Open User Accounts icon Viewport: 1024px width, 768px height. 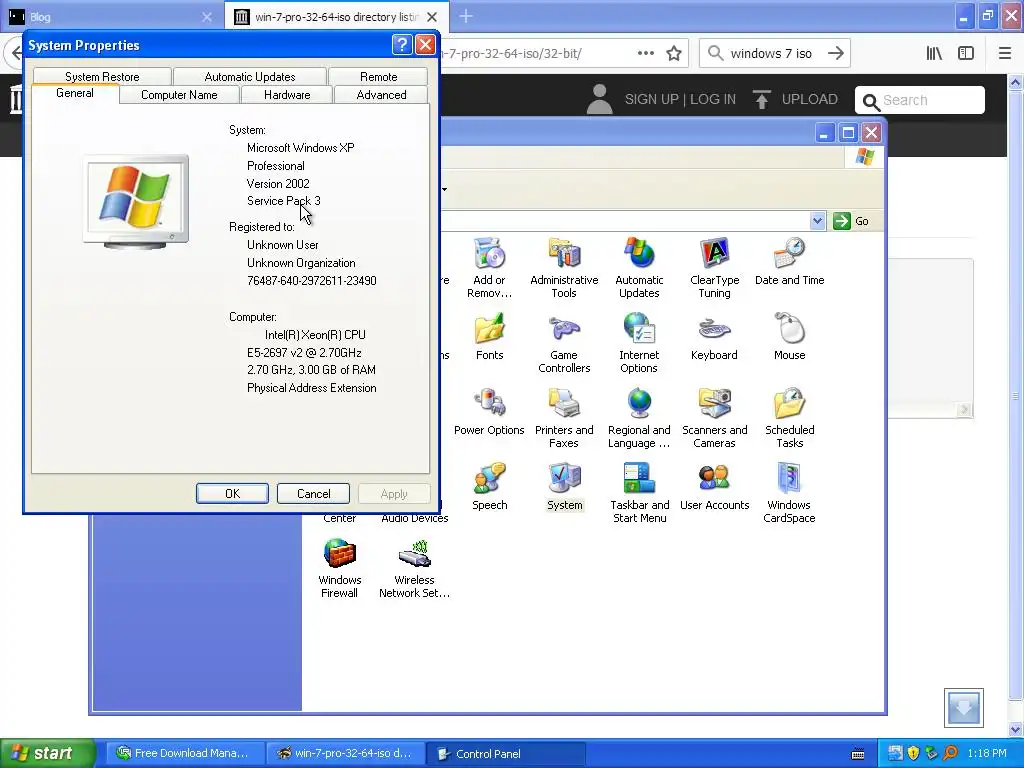pyautogui.click(x=714, y=487)
